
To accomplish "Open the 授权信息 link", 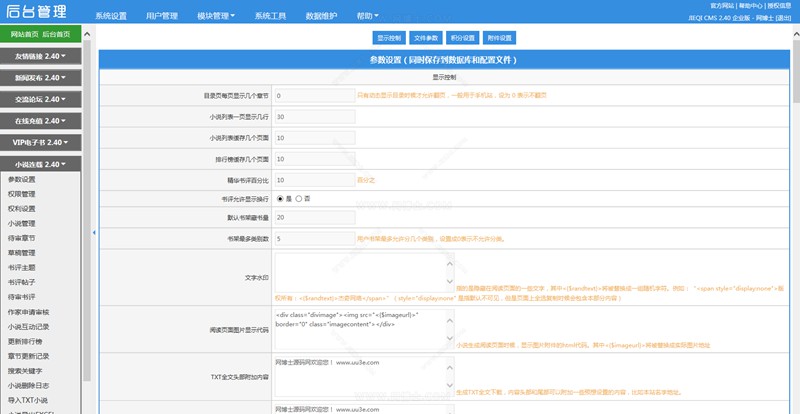I will tap(779, 6).
